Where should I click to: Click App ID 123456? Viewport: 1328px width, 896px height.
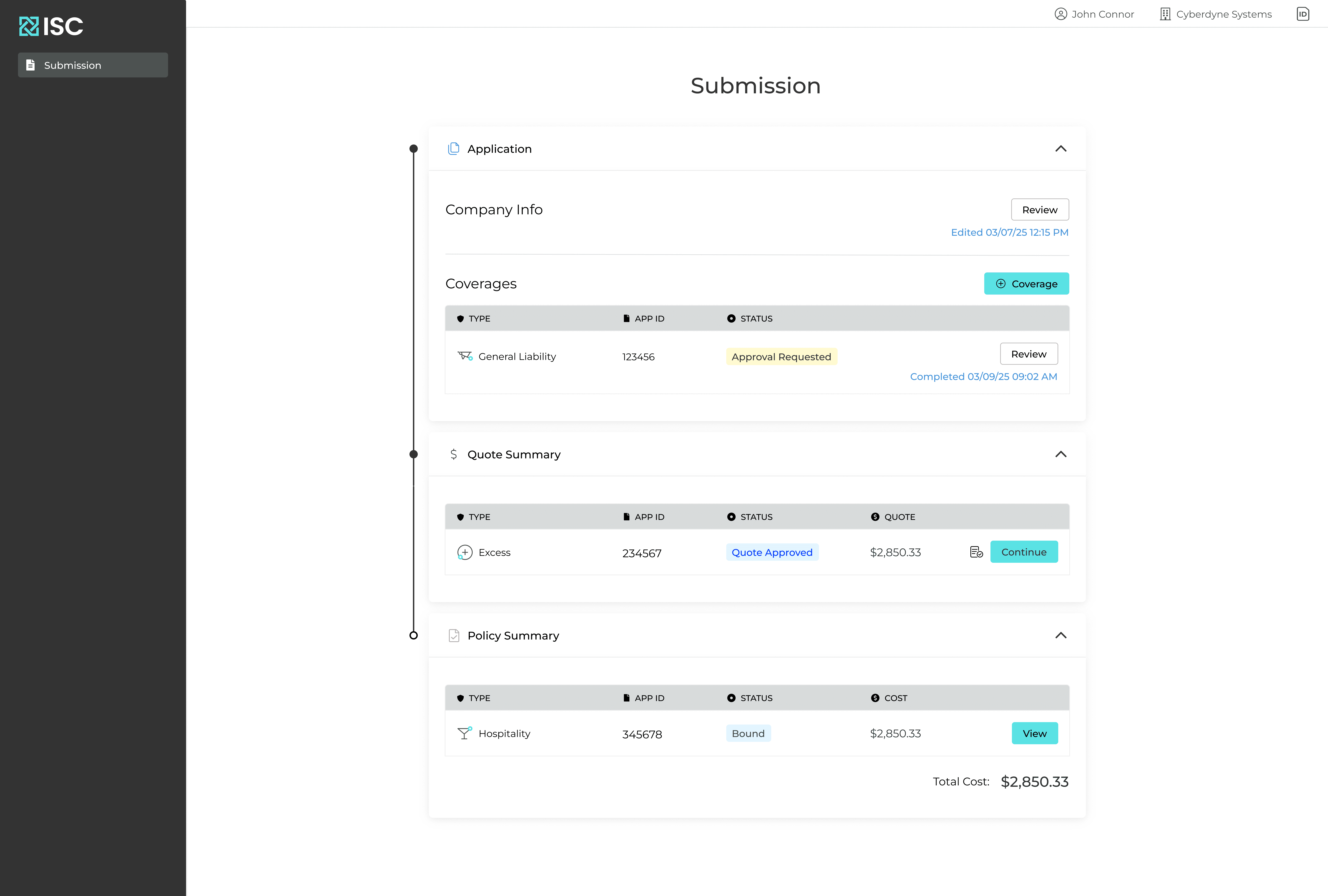coord(638,357)
